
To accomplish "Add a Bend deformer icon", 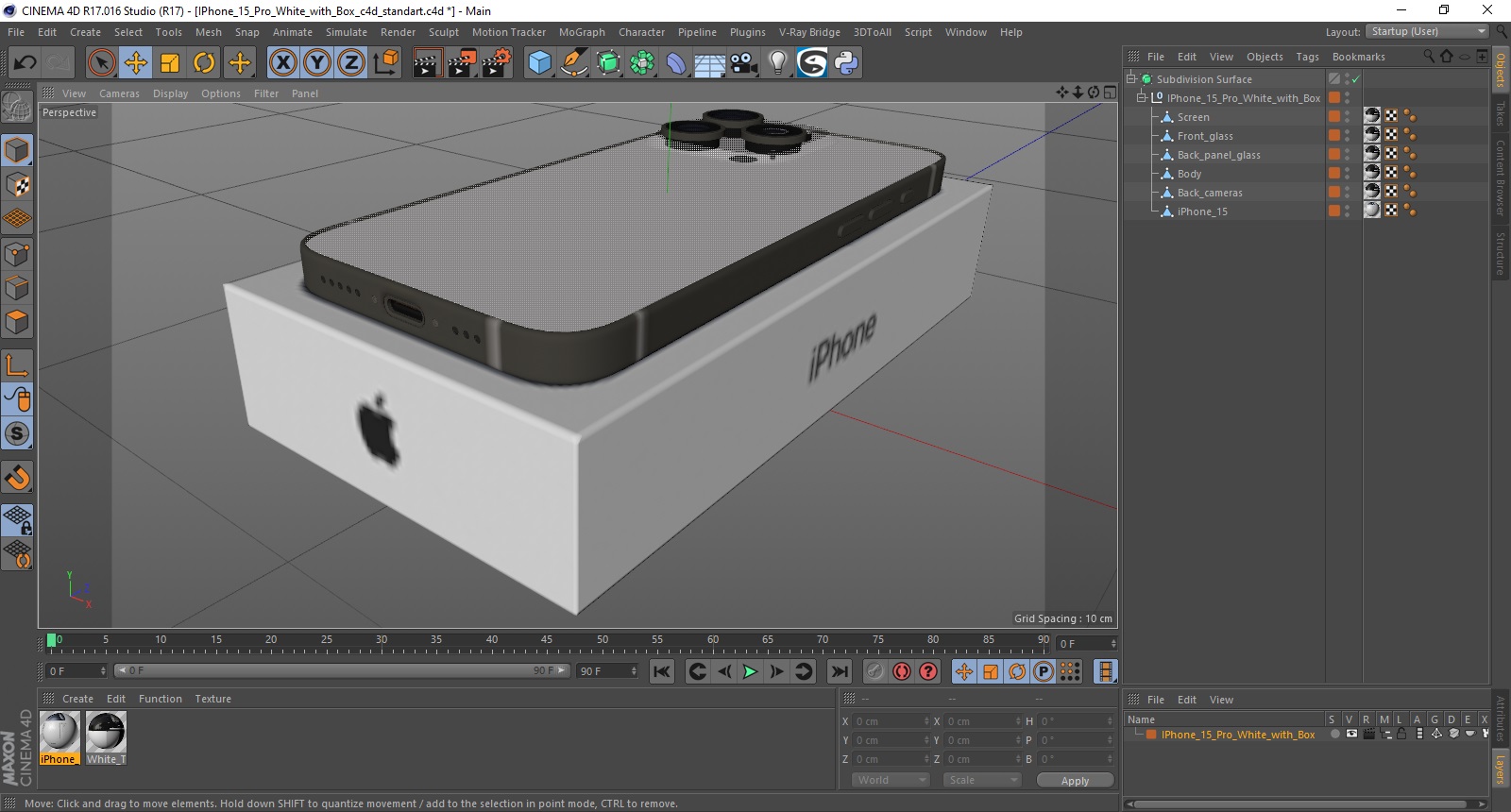I will [x=676, y=63].
